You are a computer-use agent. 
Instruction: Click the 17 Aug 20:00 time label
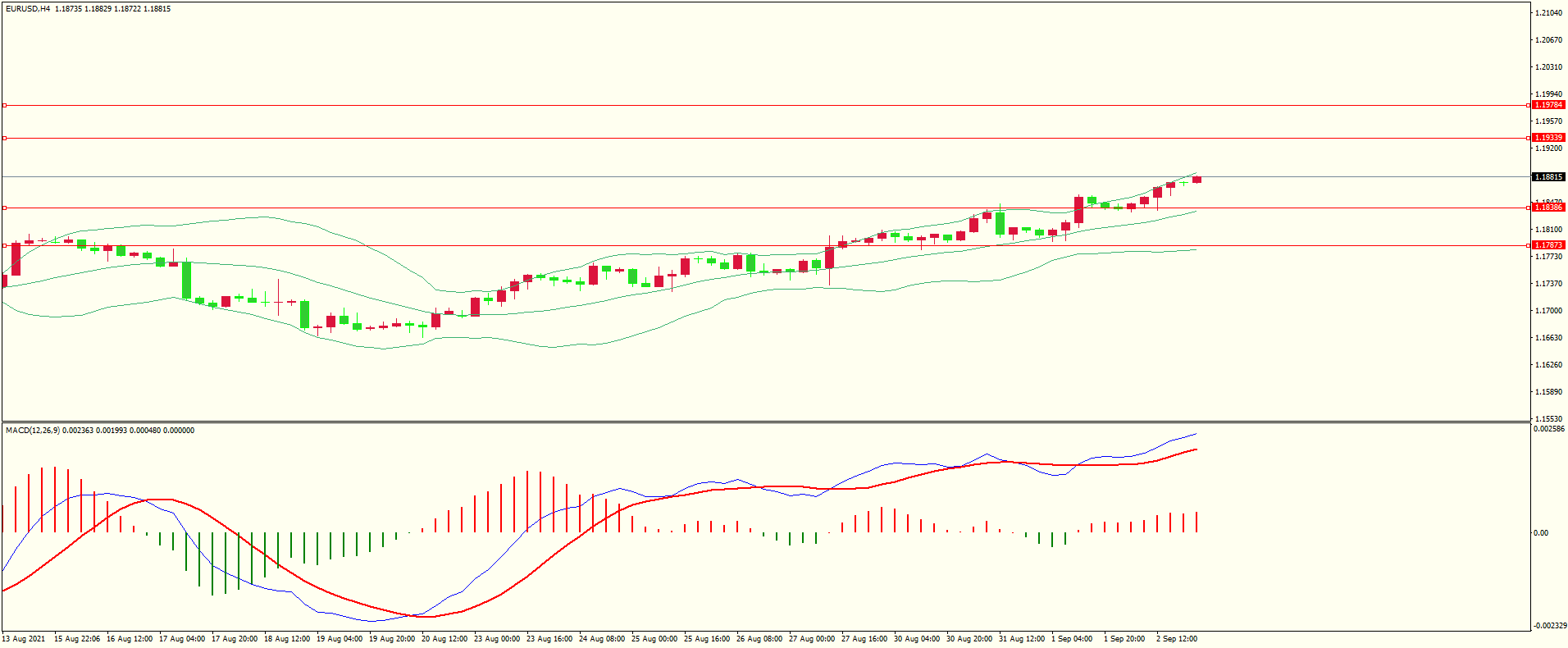[235, 639]
